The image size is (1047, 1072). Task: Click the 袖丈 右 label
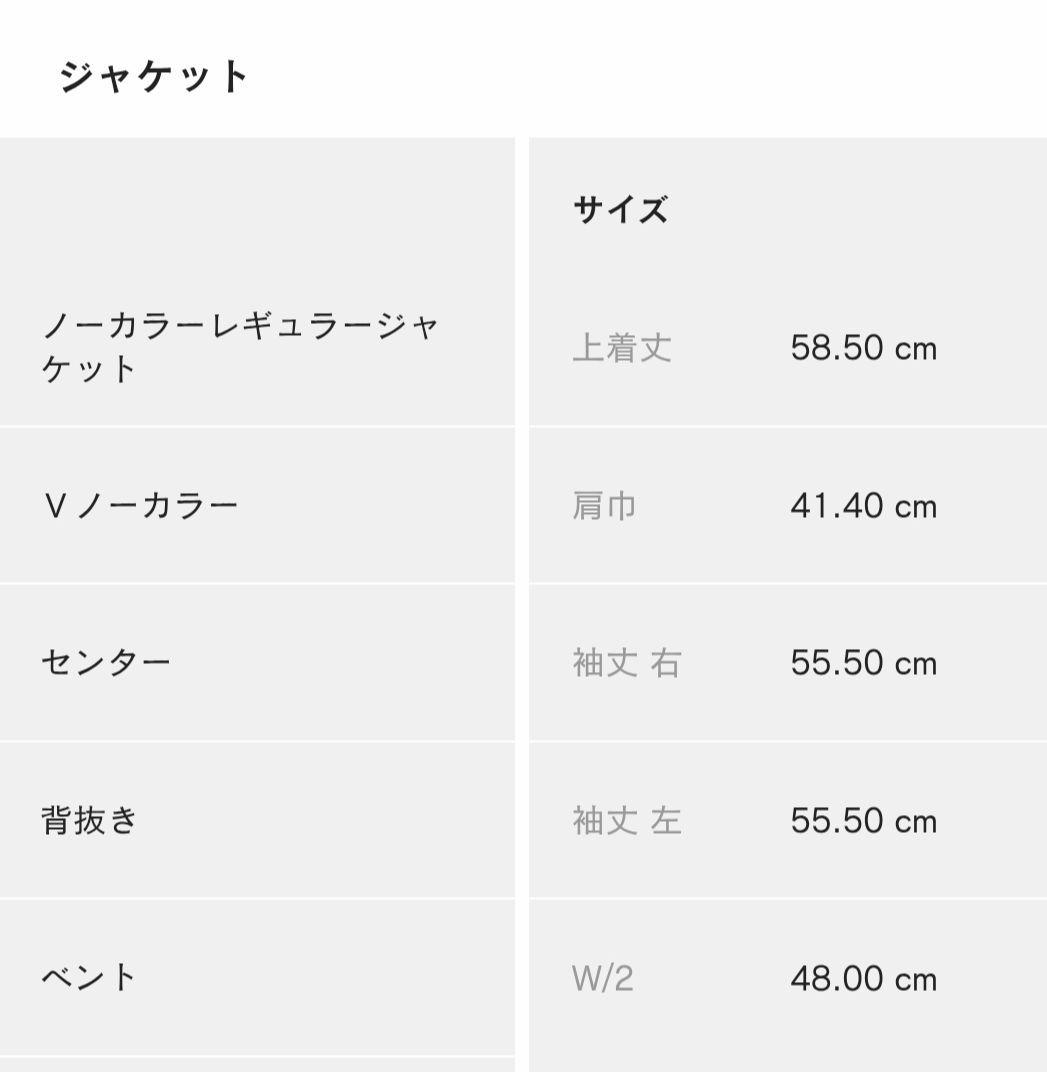pyautogui.click(x=626, y=663)
